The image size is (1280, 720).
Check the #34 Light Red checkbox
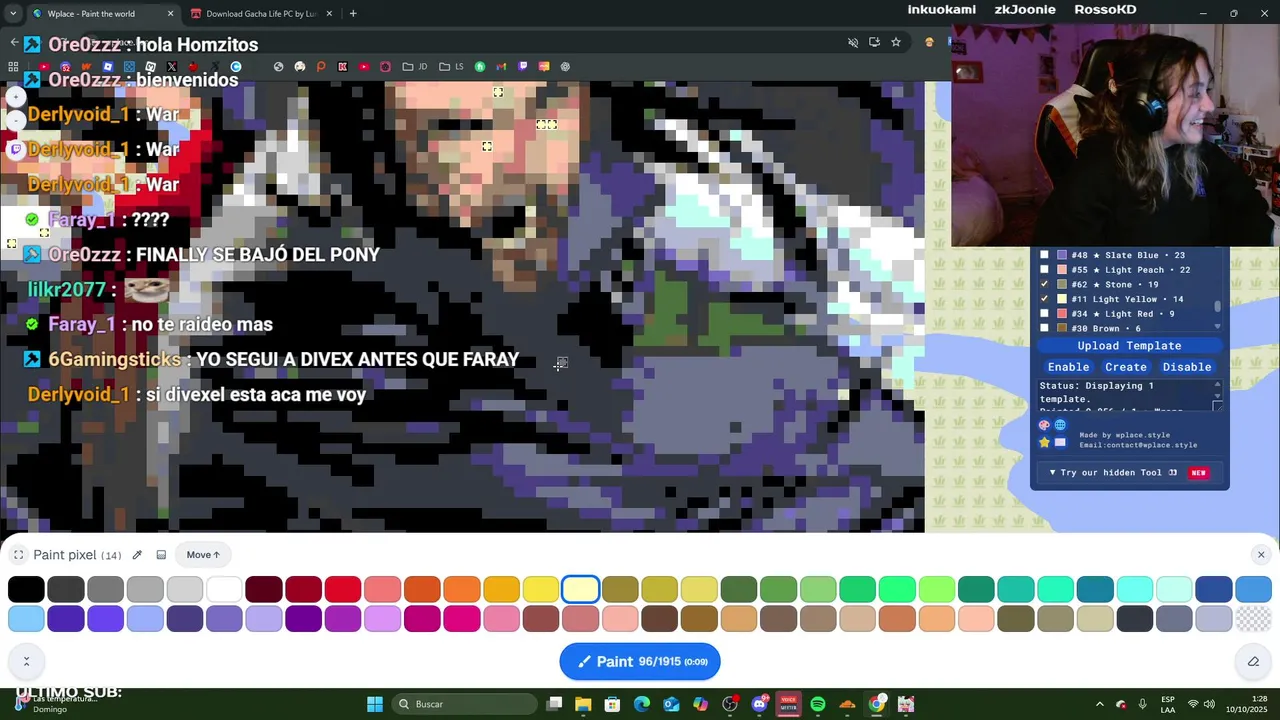[1045, 314]
